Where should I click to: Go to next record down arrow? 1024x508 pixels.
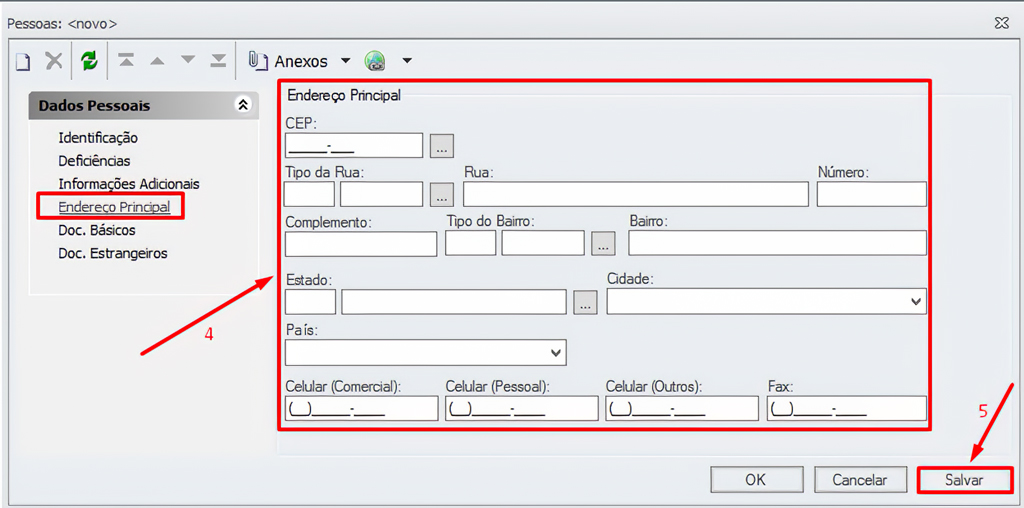[187, 61]
